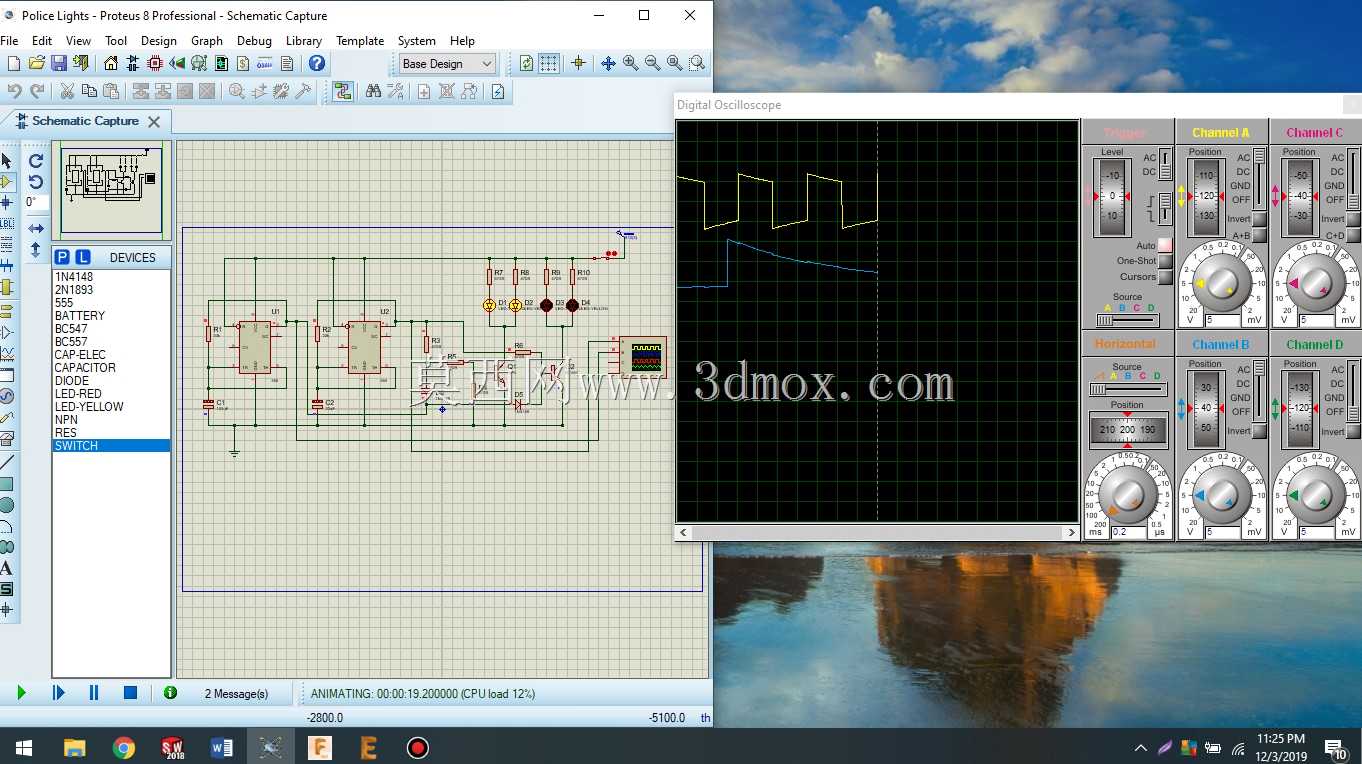Click the '2 Message(s)' status text
The image size is (1362, 764).
236,693
